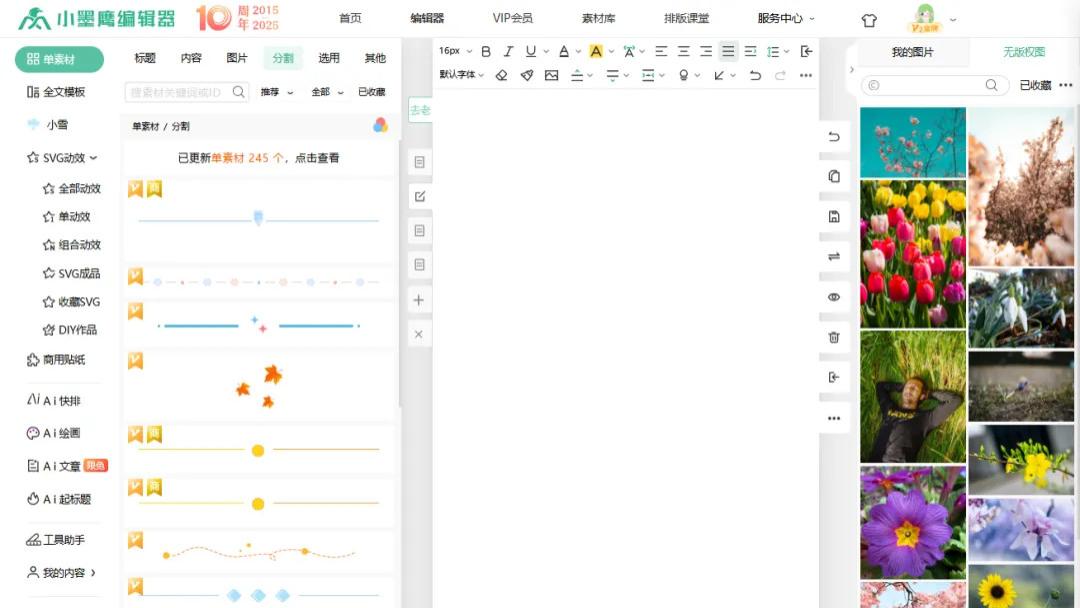Open Ai 快排 in the sidebar
Screen dimensions: 1080x608
[x=54, y=400]
